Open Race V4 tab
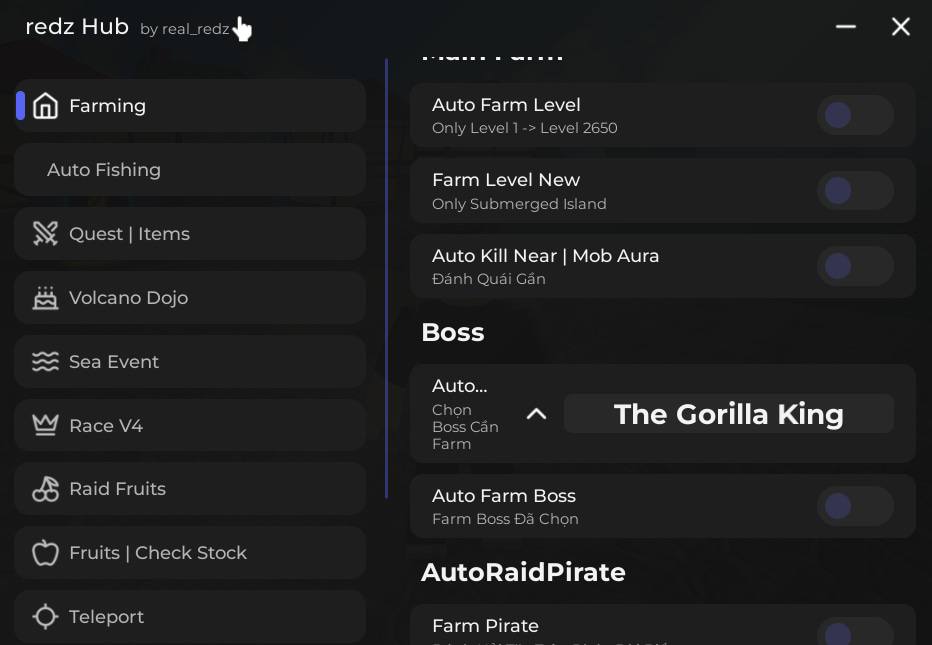 [x=190, y=425]
